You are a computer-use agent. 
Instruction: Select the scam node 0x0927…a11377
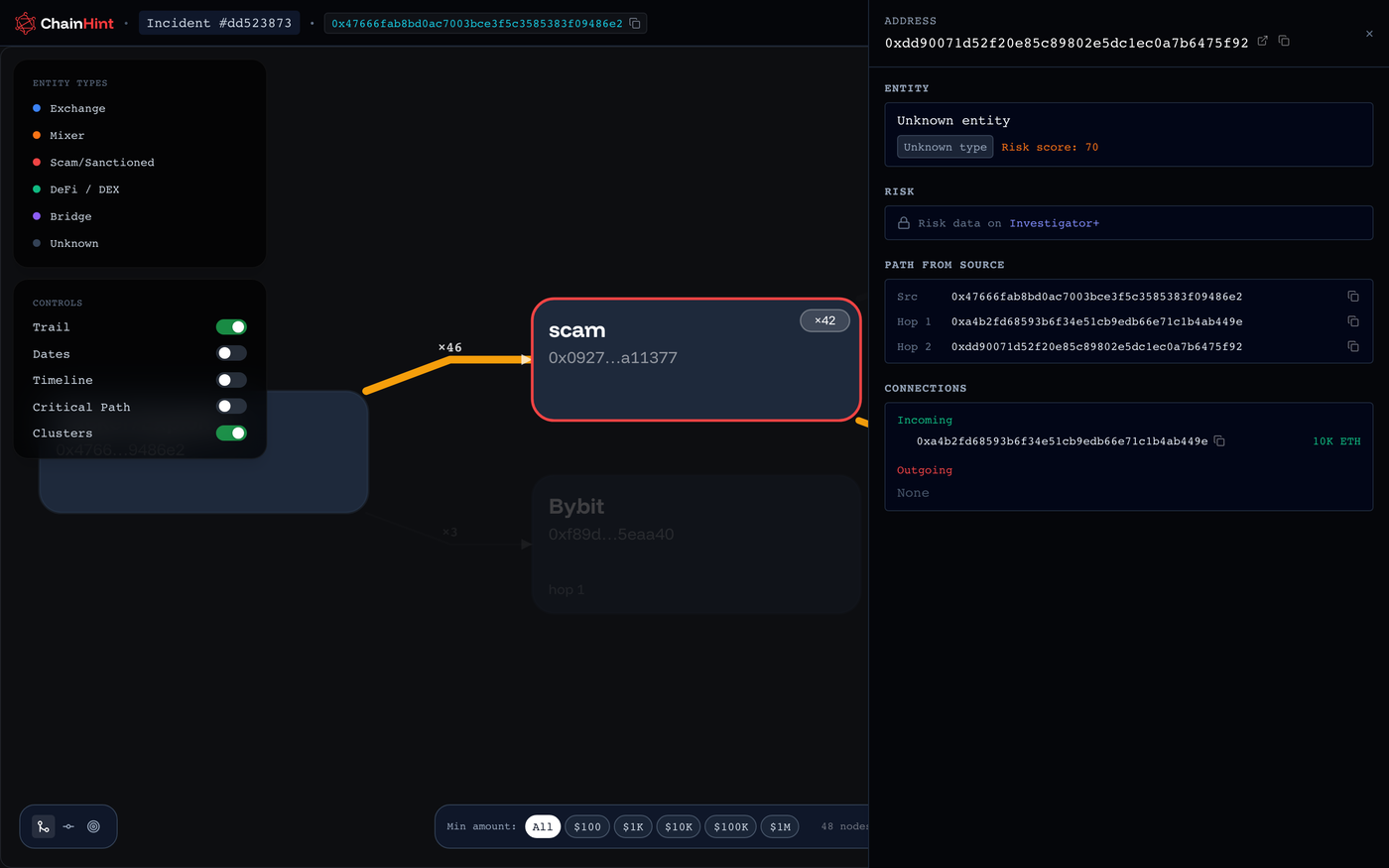tap(696, 359)
